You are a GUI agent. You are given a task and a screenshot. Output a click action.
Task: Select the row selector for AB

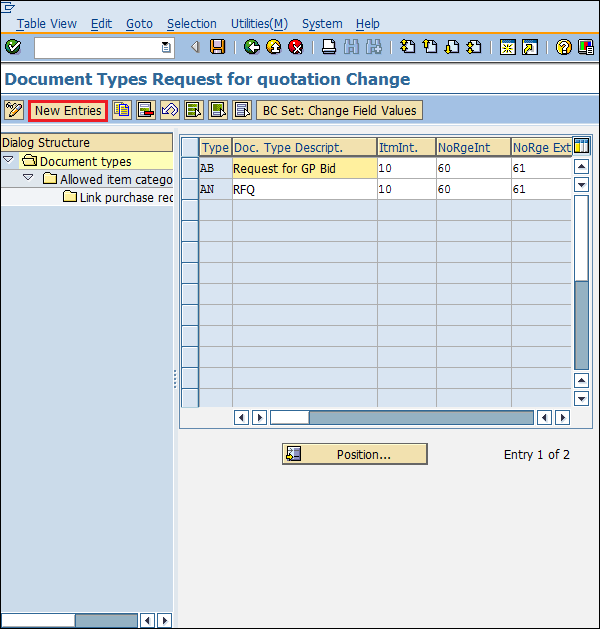[190, 168]
